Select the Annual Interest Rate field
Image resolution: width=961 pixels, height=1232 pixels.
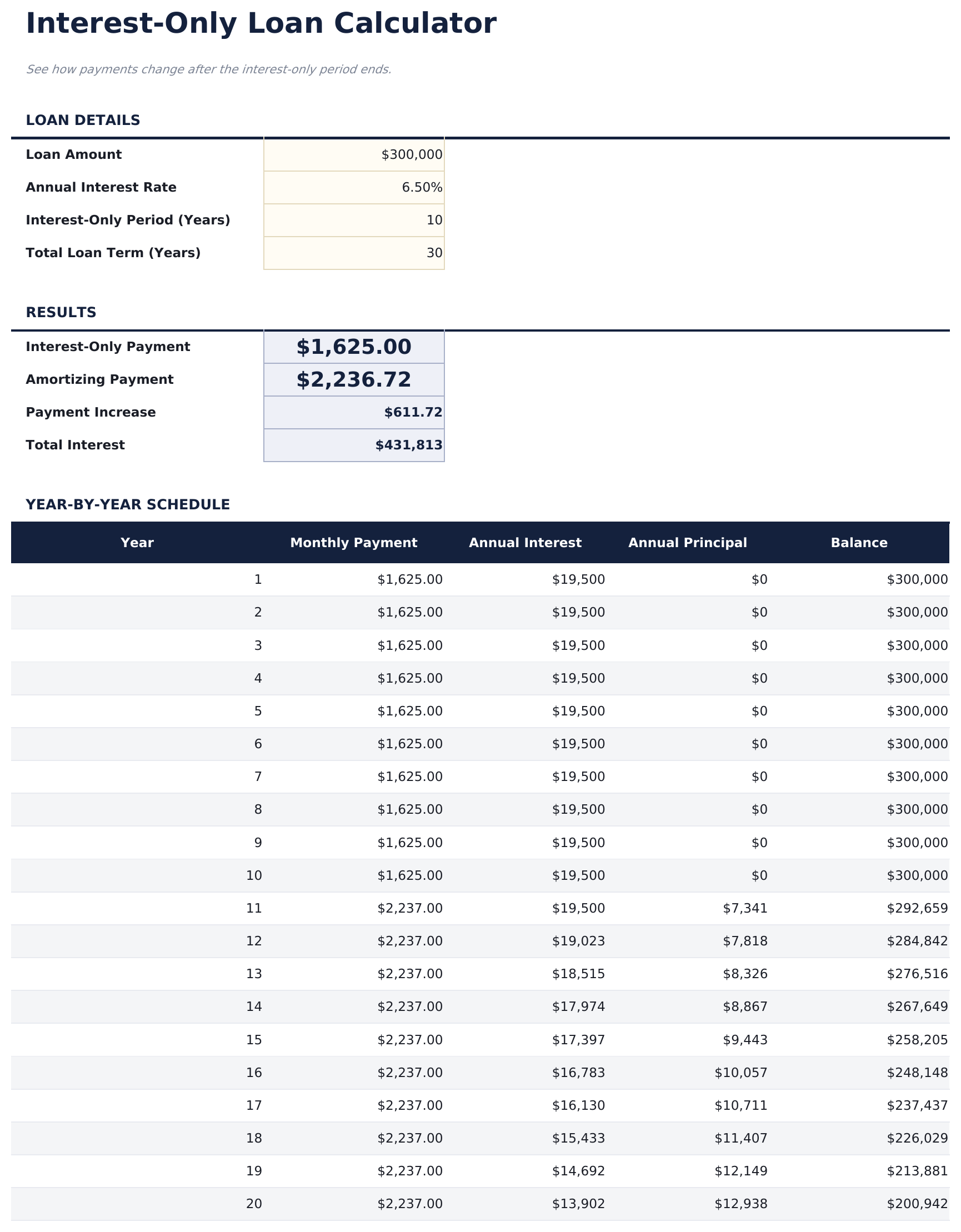(x=354, y=187)
